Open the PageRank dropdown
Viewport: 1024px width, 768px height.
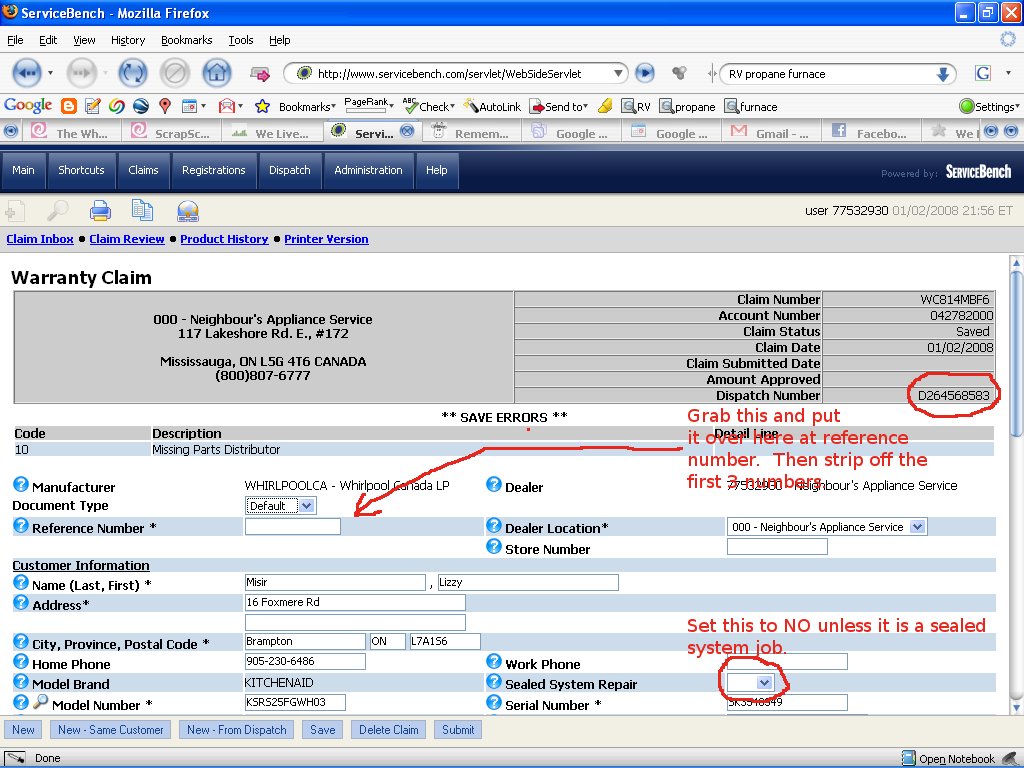coord(369,103)
